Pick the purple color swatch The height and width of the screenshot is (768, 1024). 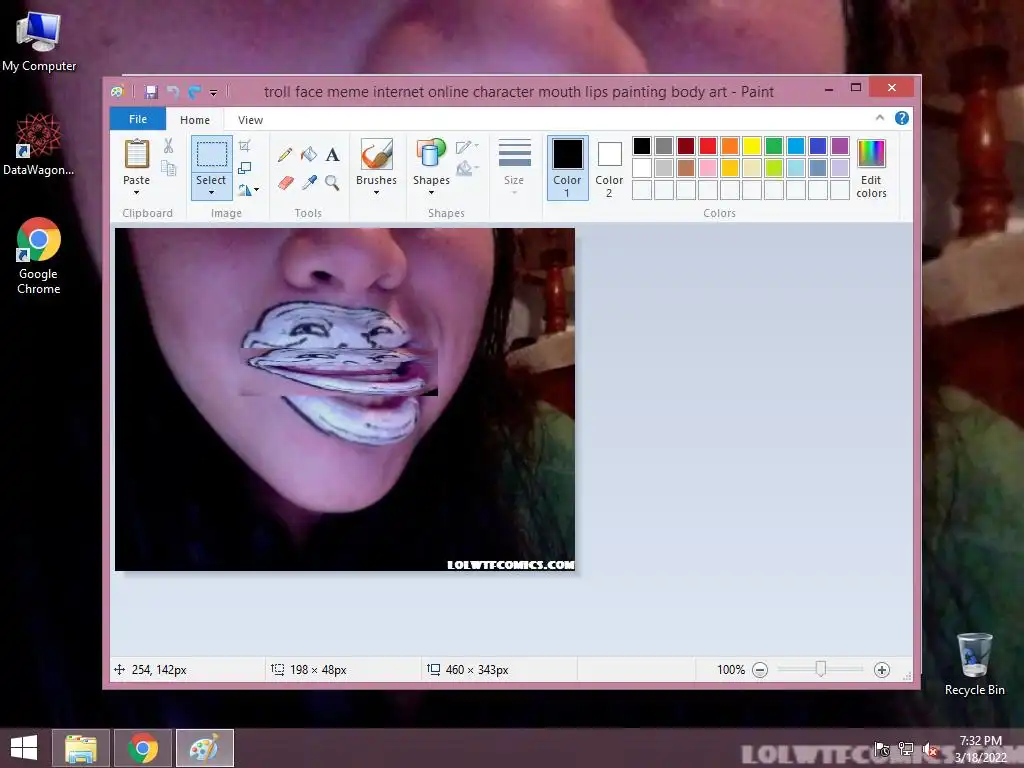pos(840,146)
